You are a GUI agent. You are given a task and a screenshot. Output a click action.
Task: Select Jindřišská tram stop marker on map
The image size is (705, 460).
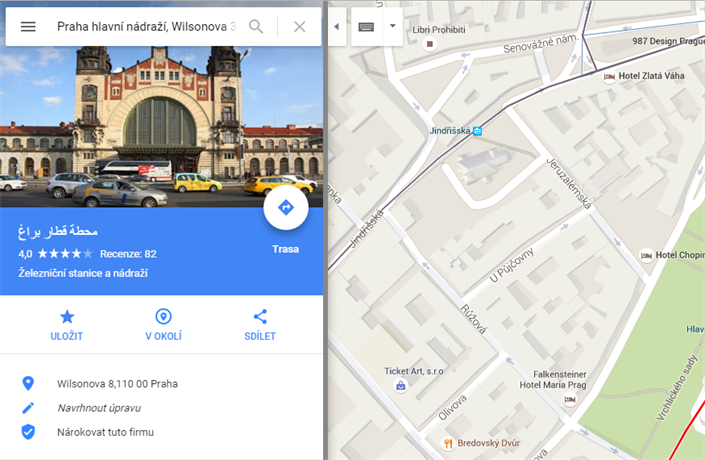coord(478,129)
